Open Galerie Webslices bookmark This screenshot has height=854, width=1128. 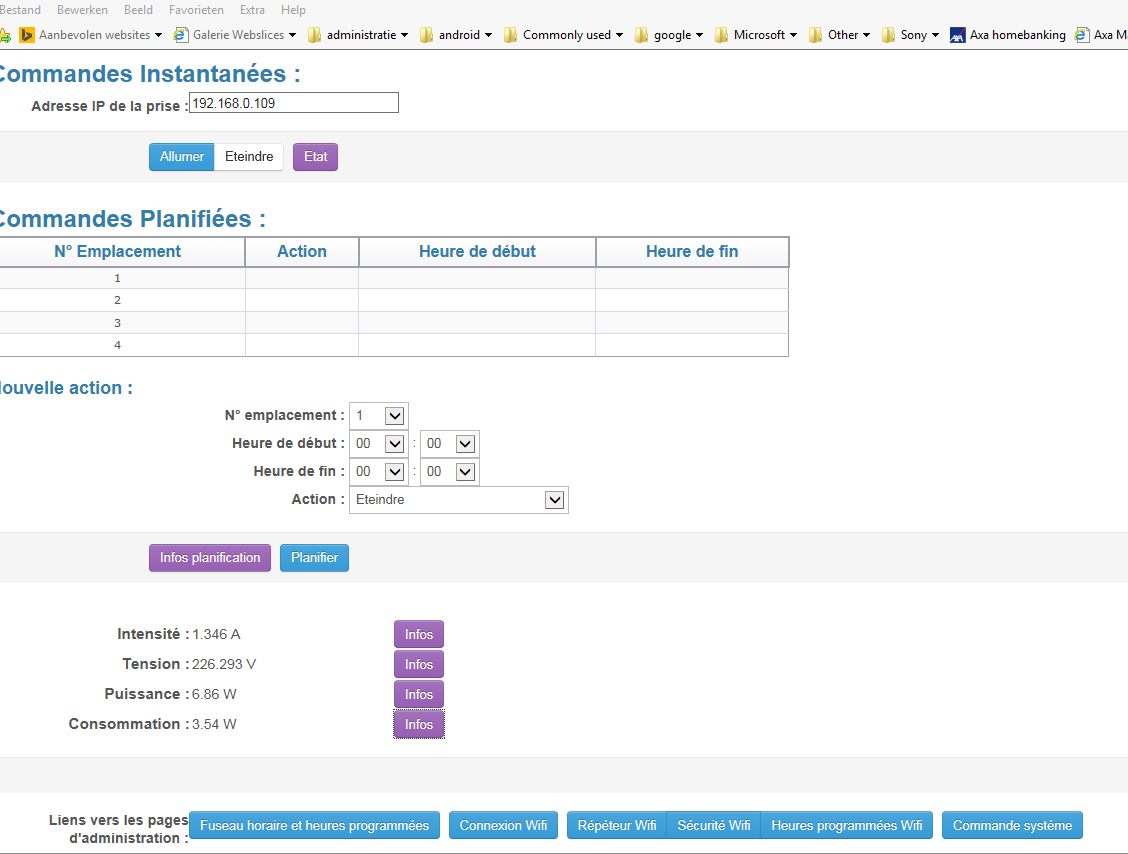[236, 35]
